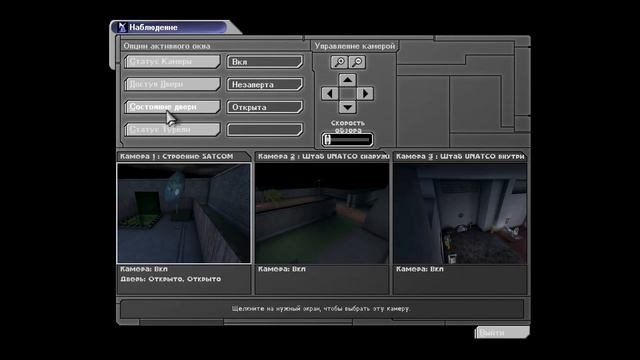Click the zoom out magnifier icon
The image size is (640, 360).
point(358,62)
